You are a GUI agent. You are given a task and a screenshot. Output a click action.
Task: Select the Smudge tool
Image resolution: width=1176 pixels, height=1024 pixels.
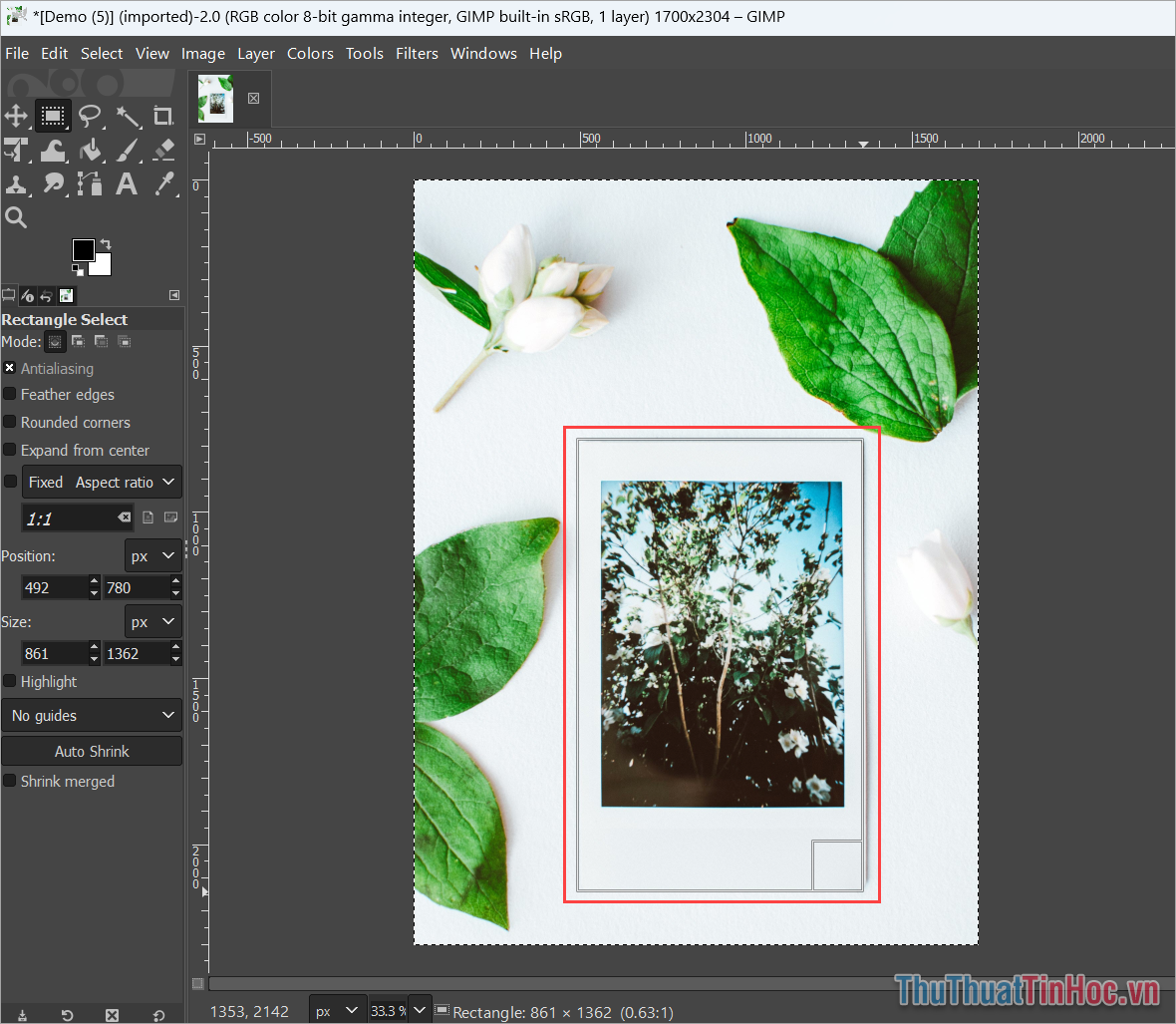coord(53,184)
